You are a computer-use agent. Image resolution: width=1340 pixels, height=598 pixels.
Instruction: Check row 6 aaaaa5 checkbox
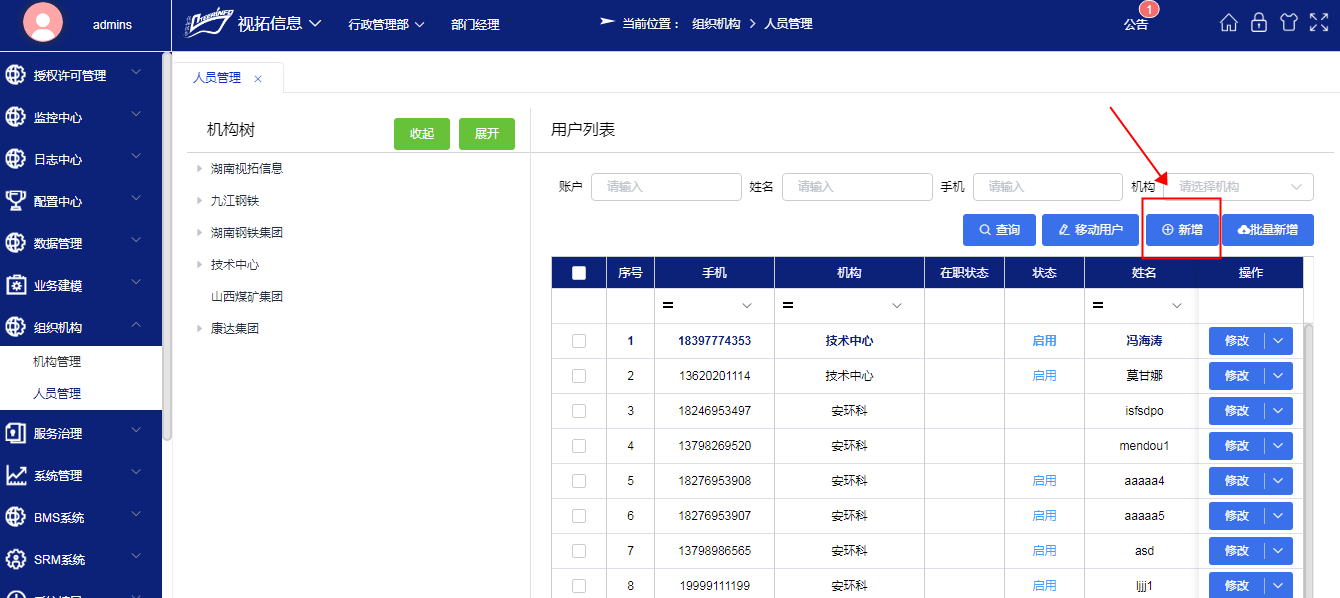click(x=579, y=516)
